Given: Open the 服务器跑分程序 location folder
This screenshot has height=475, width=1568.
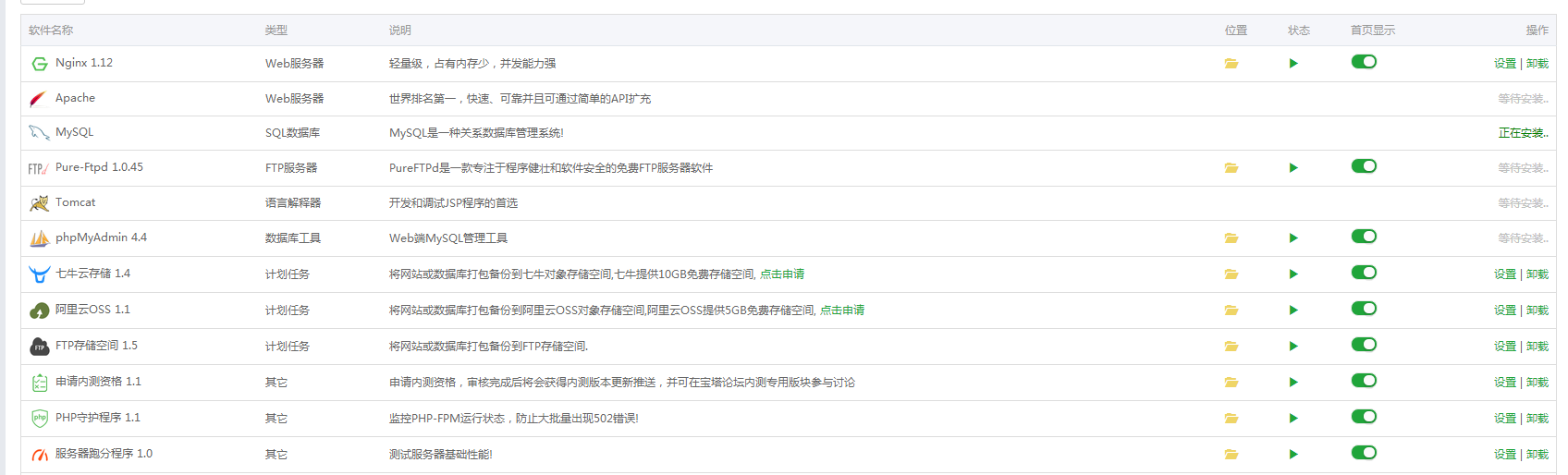Looking at the screenshot, I should 1231,455.
